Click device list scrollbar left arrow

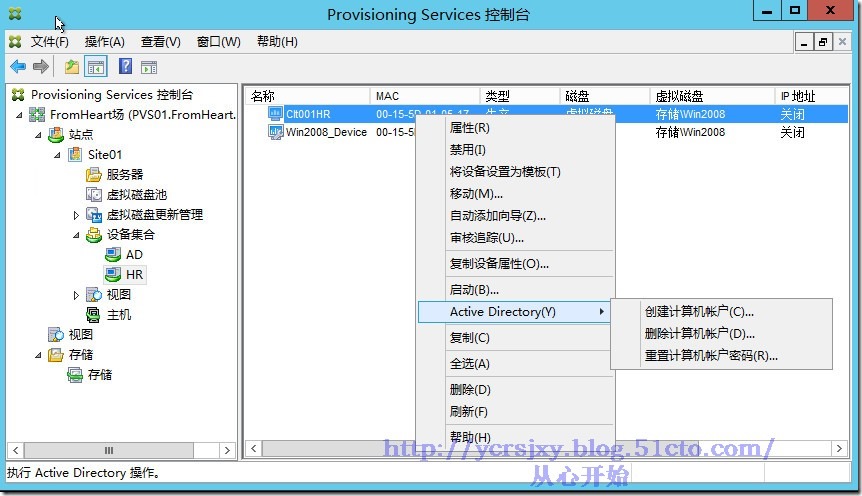[x=253, y=448]
